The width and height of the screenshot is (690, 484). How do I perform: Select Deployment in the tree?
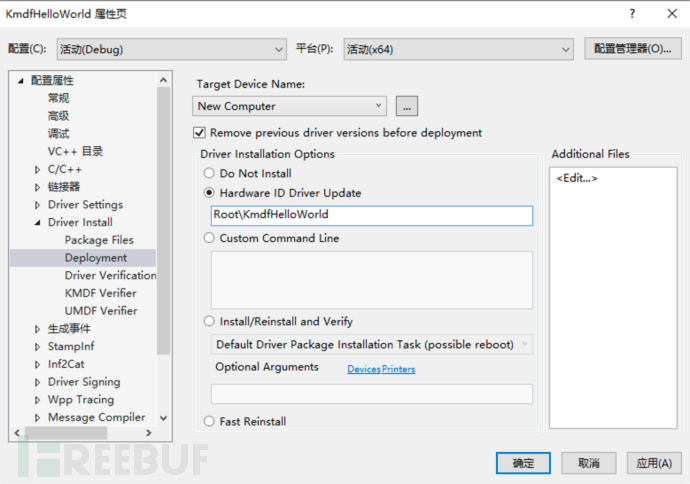[x=95, y=258]
